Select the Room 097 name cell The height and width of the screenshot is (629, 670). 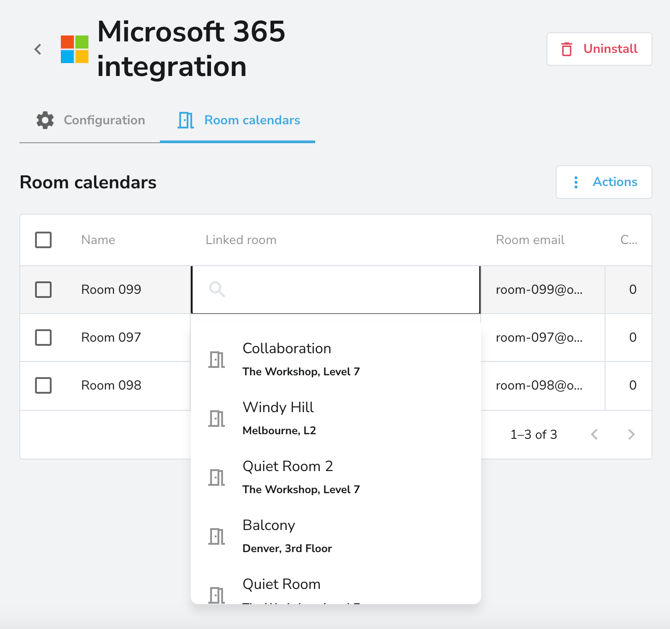[x=111, y=338]
